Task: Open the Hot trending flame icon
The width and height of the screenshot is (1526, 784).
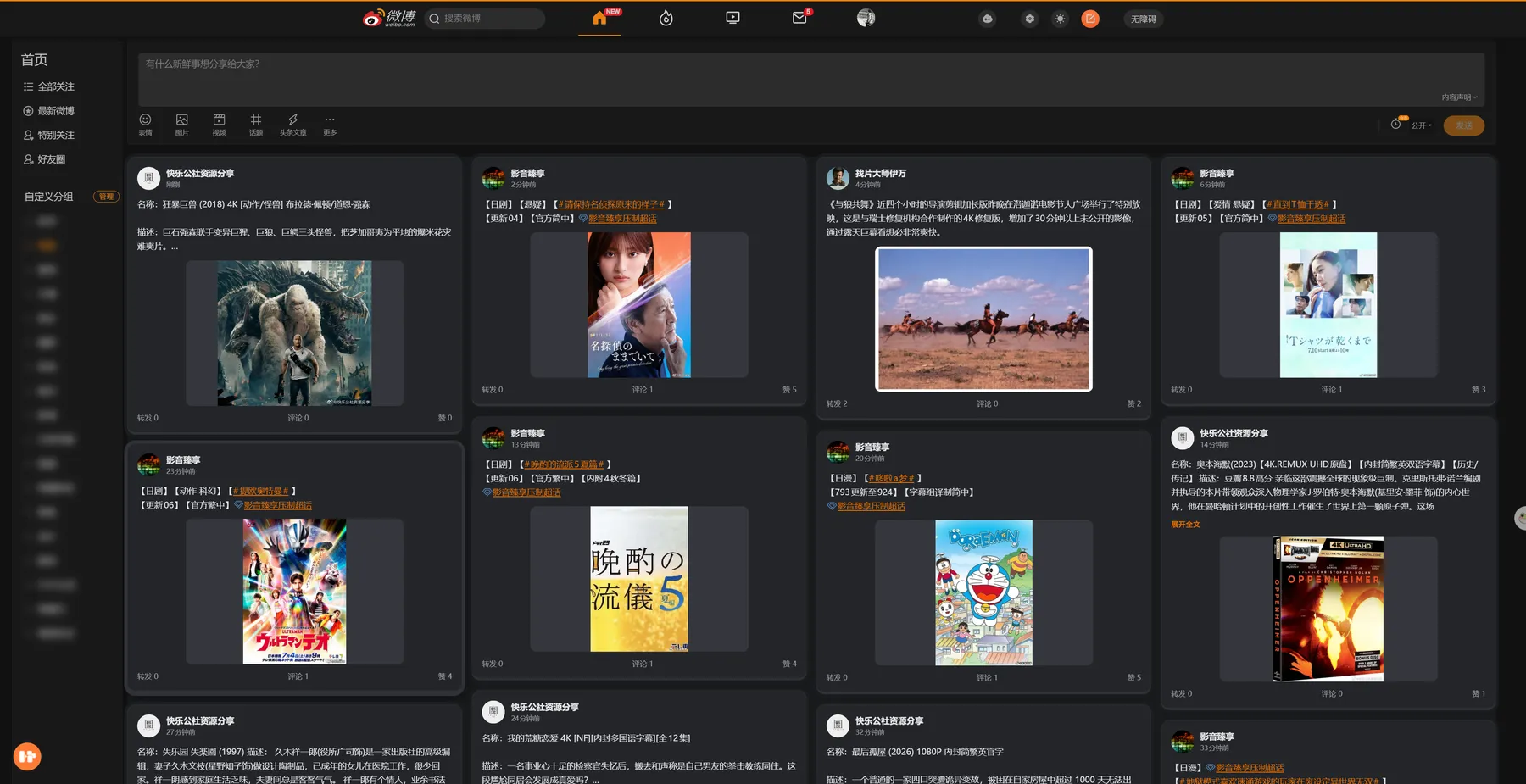Action: point(666,18)
